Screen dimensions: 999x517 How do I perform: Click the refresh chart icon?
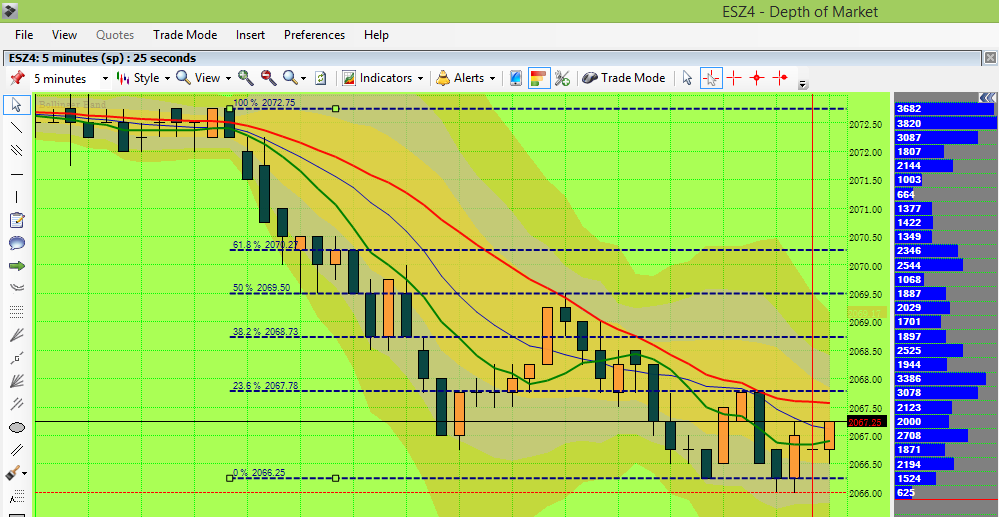(321, 78)
